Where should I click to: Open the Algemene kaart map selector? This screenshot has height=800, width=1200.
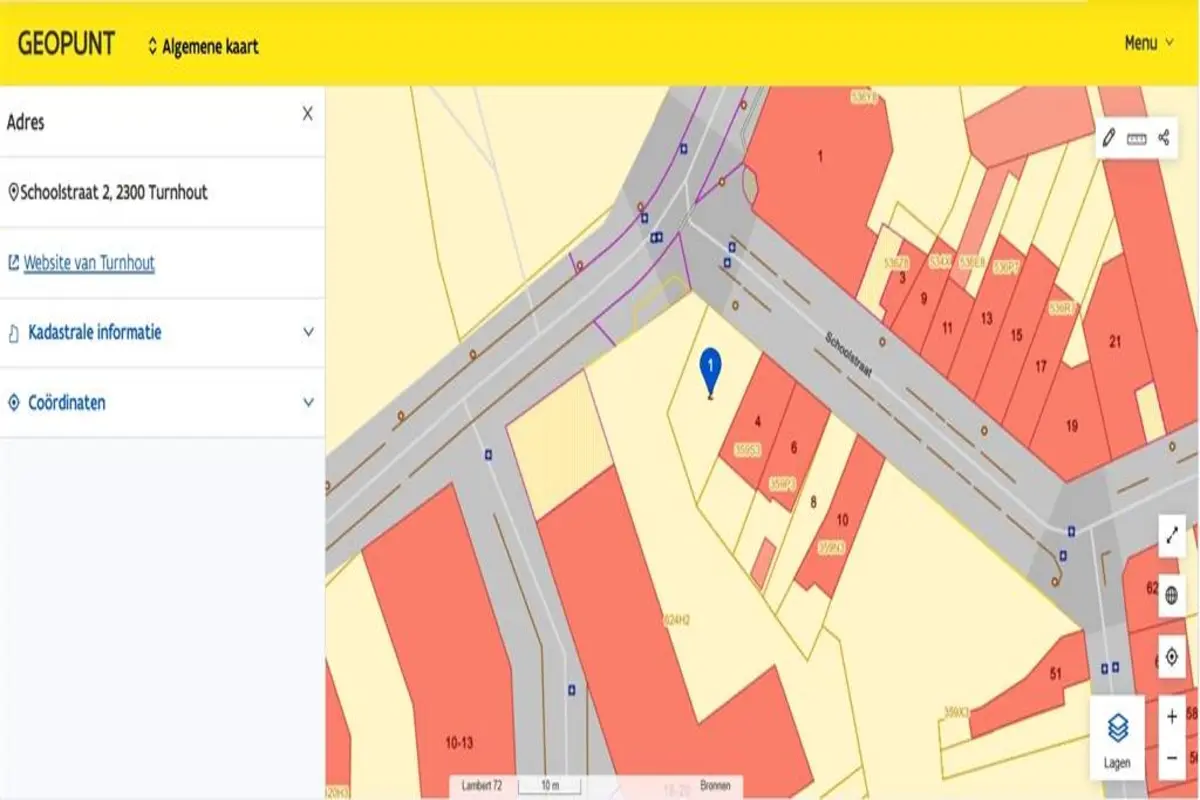tap(203, 46)
